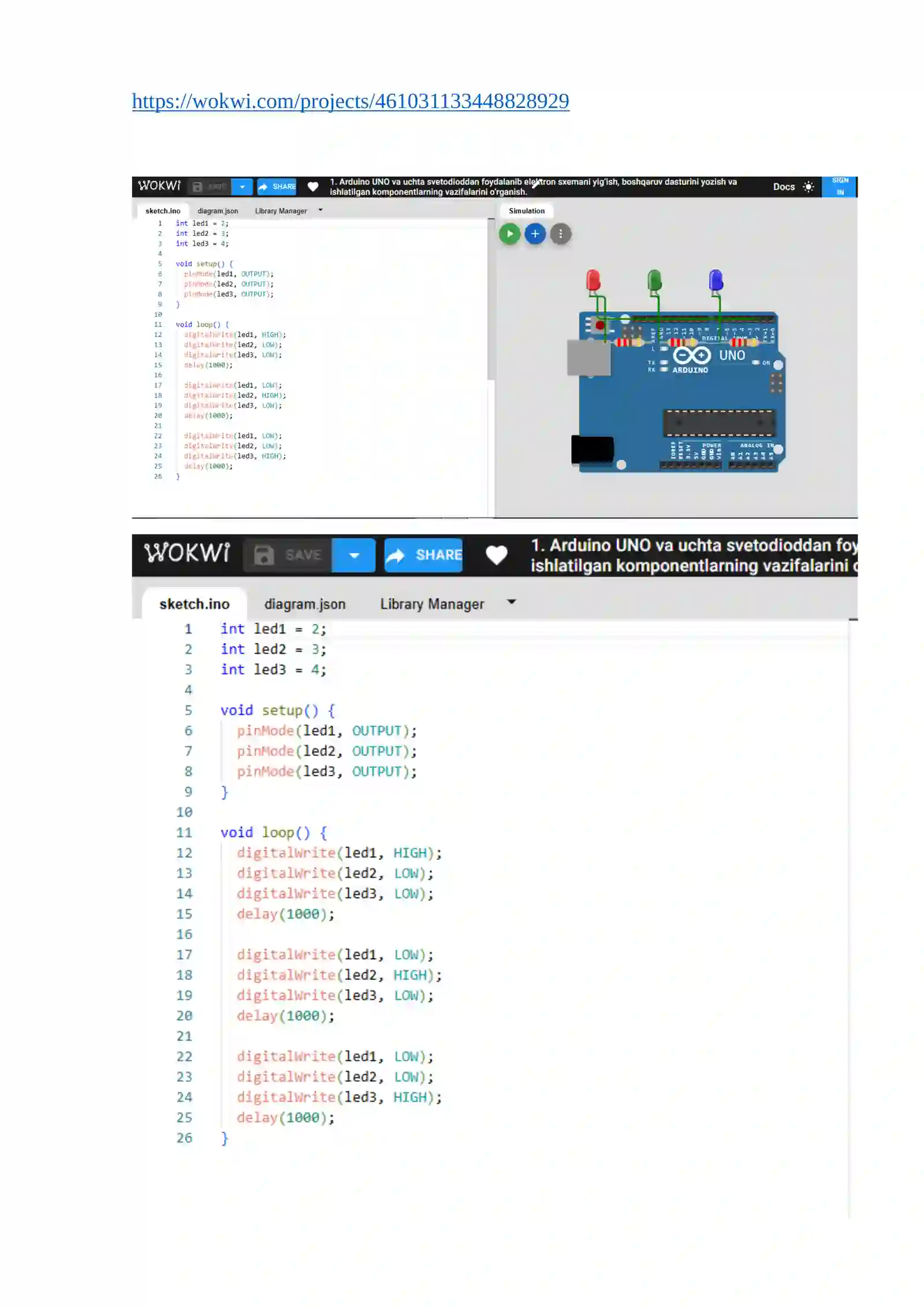Select sketch.ino tab in upper editor
Viewport: 924px width, 1307px height.
tap(163, 211)
